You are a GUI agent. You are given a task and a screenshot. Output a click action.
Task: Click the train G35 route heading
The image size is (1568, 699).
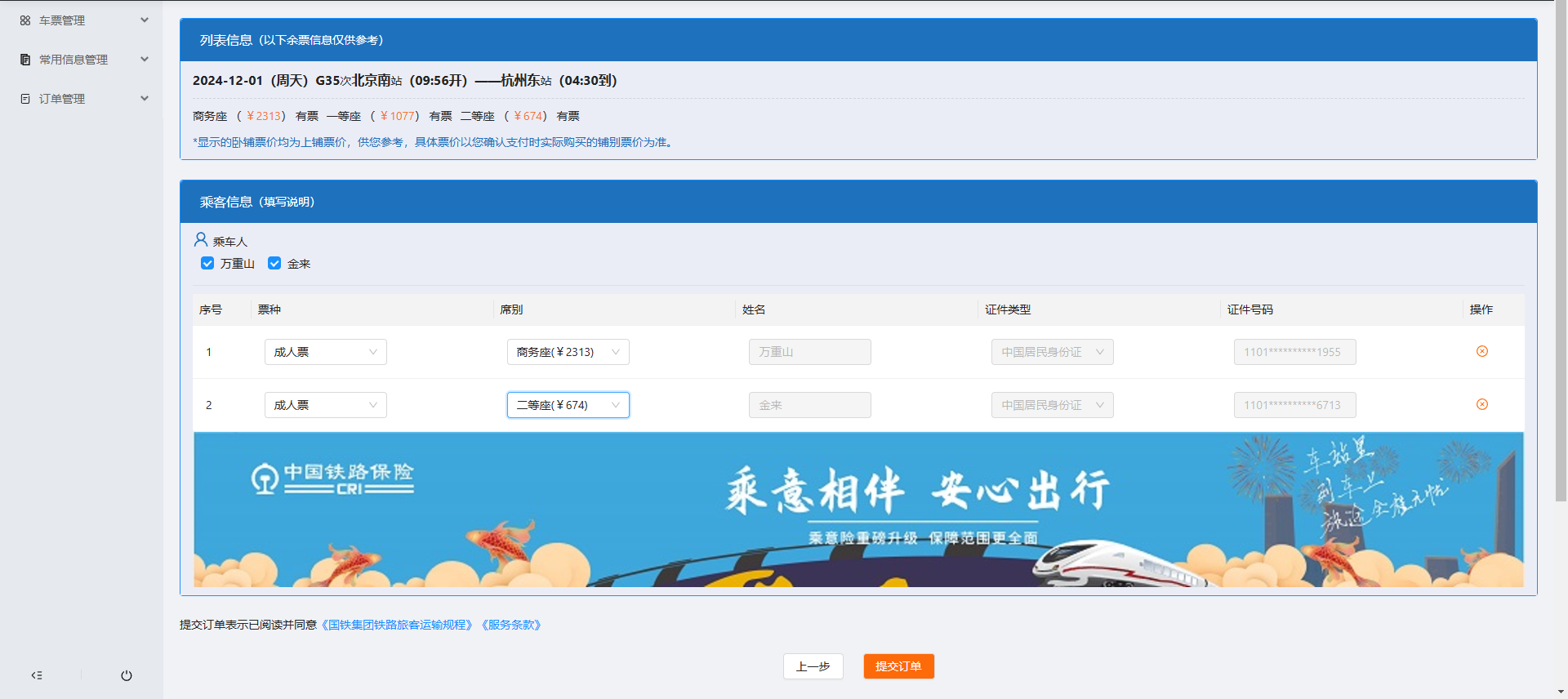(405, 80)
